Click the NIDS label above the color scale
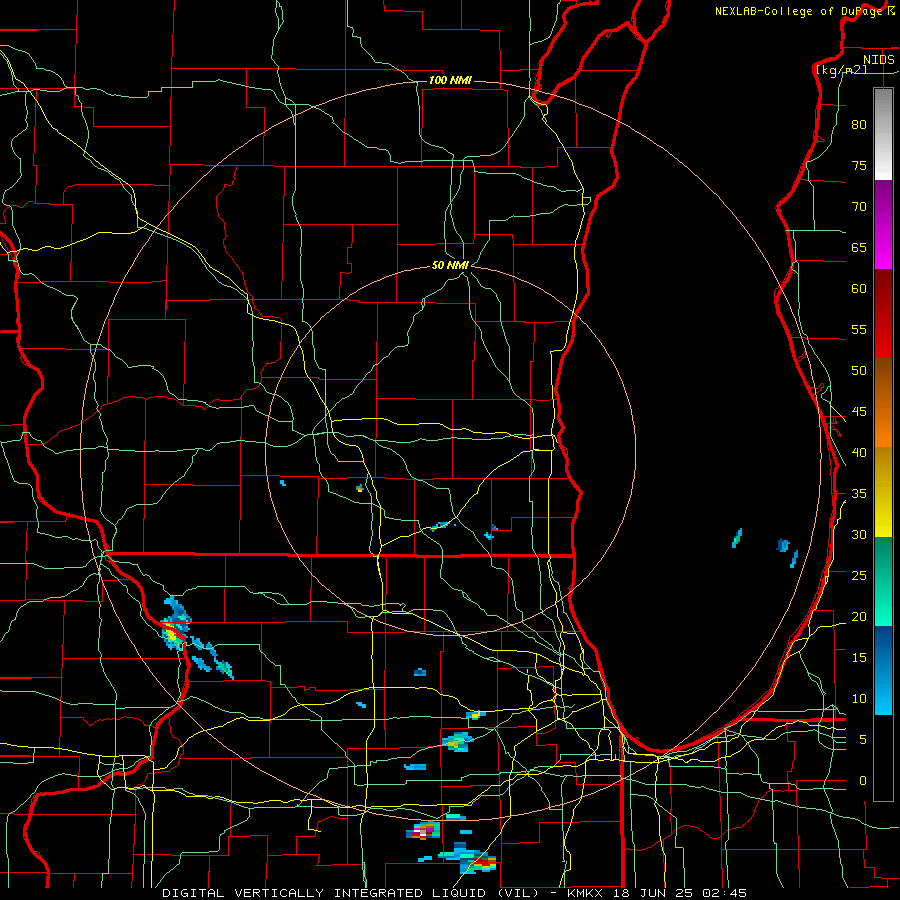Image resolution: width=900 pixels, height=900 pixels. point(878,60)
